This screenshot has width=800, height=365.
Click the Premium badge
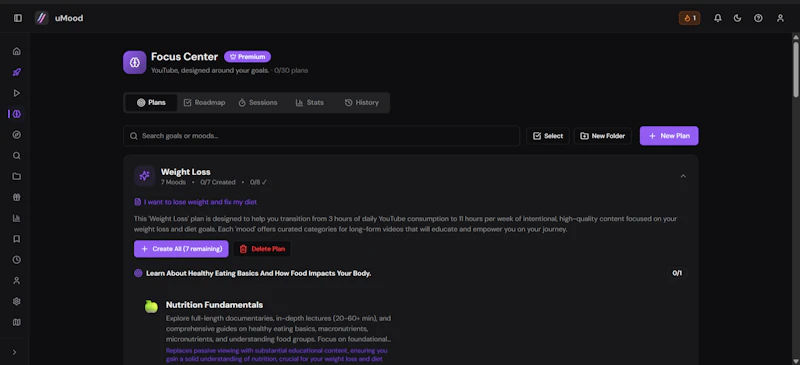pos(247,57)
